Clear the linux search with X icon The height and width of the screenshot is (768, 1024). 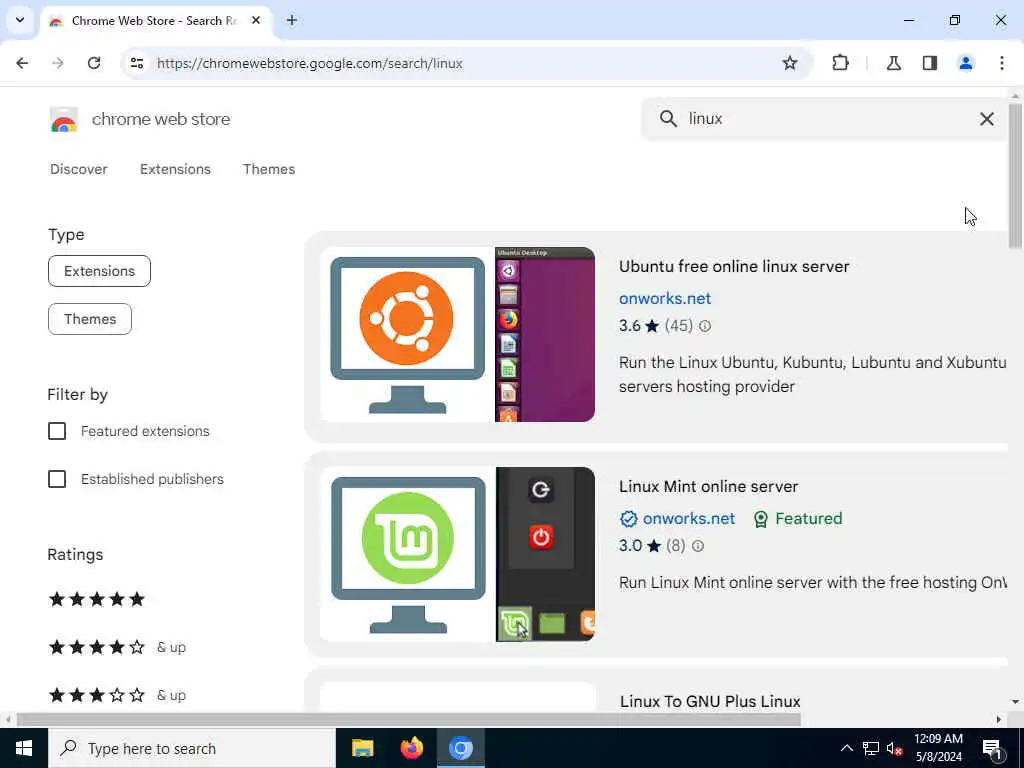point(987,119)
